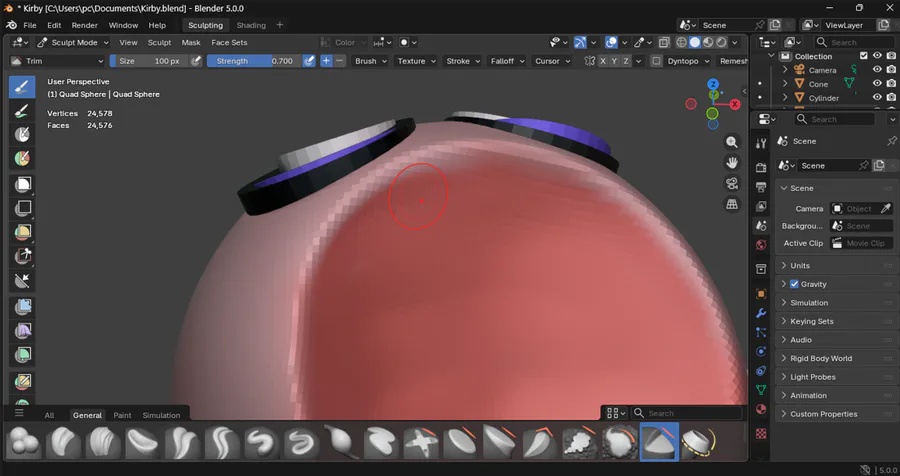Select the Box Hide tool icon
This screenshot has width=900, height=476.
[x=23, y=208]
